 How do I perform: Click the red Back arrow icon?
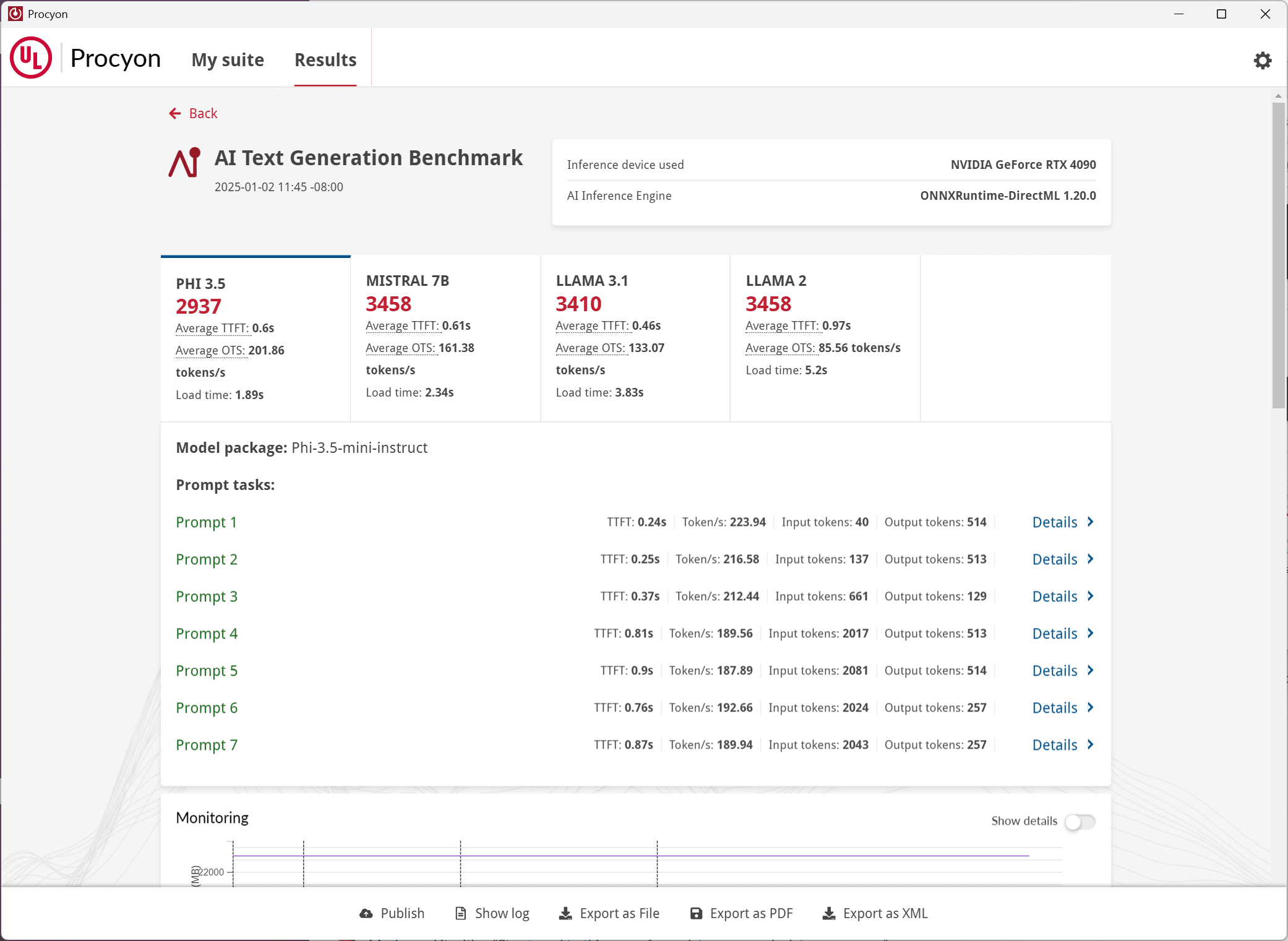click(x=175, y=113)
